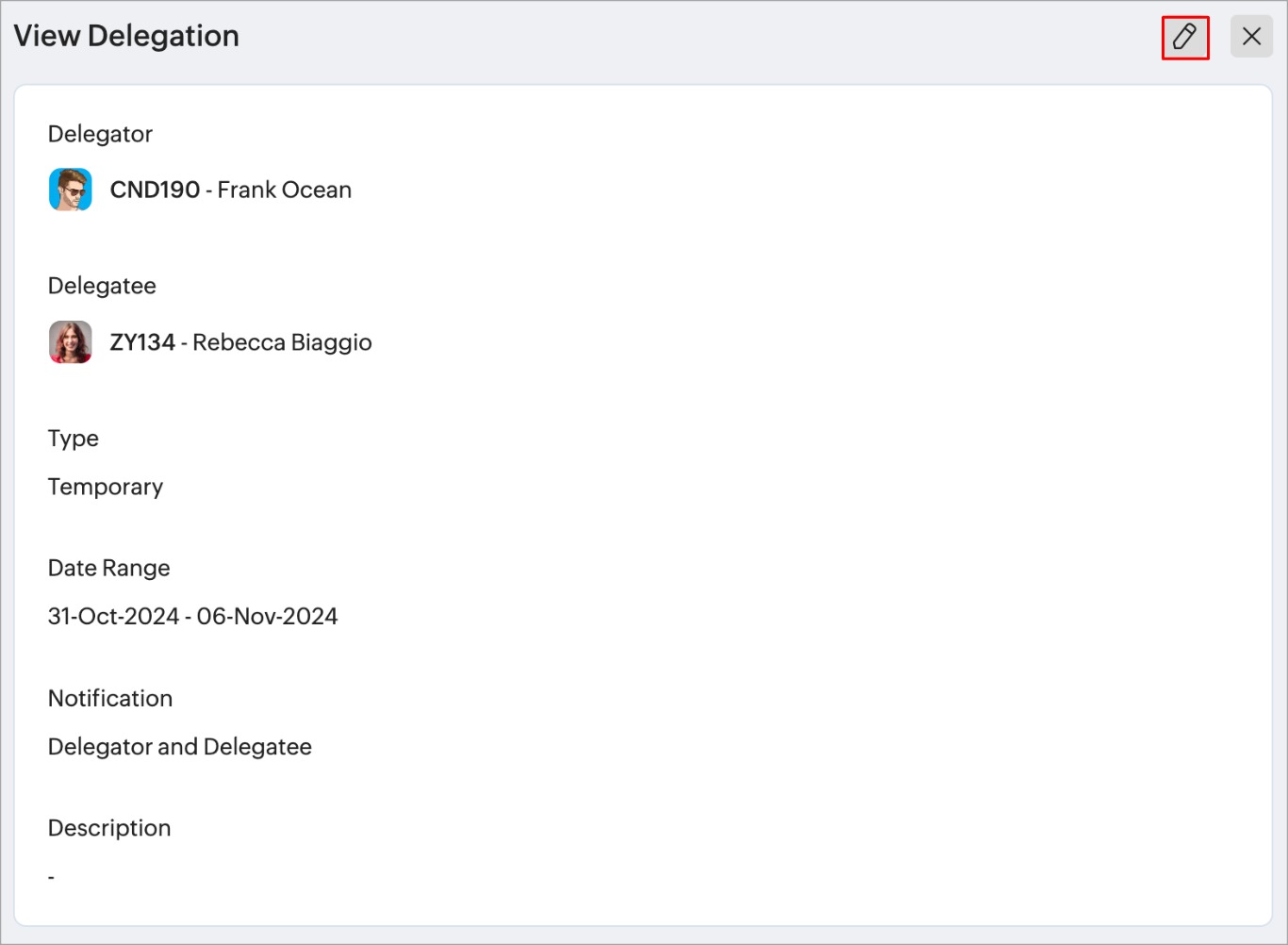Click the Notification field label

tap(110, 698)
